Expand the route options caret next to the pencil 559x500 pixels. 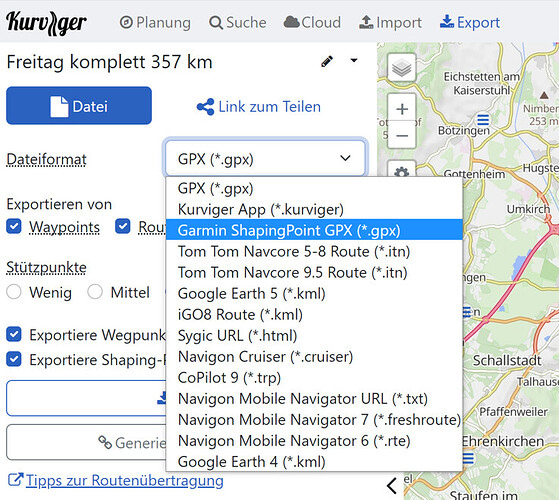tap(354, 61)
